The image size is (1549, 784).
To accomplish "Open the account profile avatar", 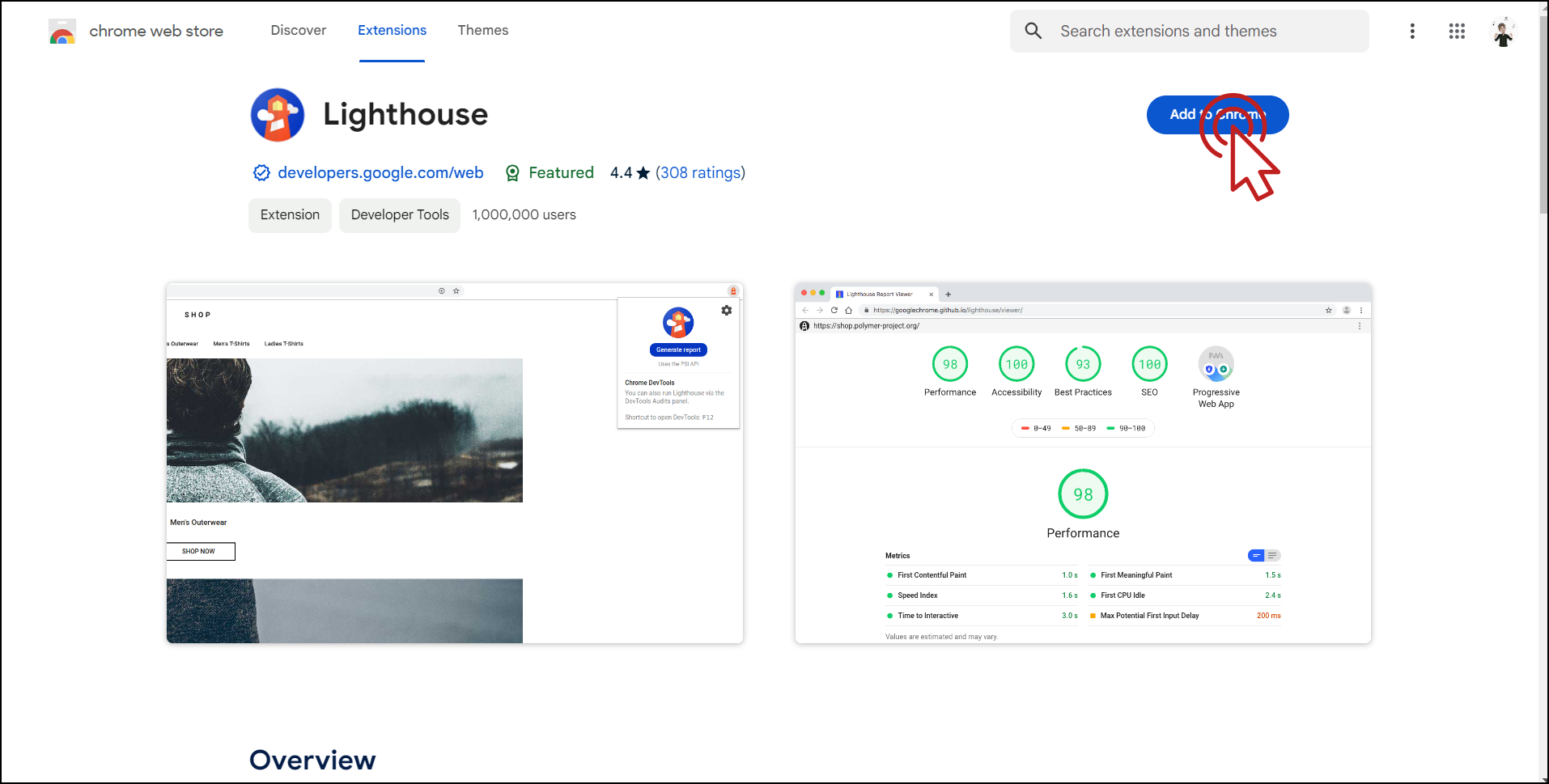I will coord(1504,32).
